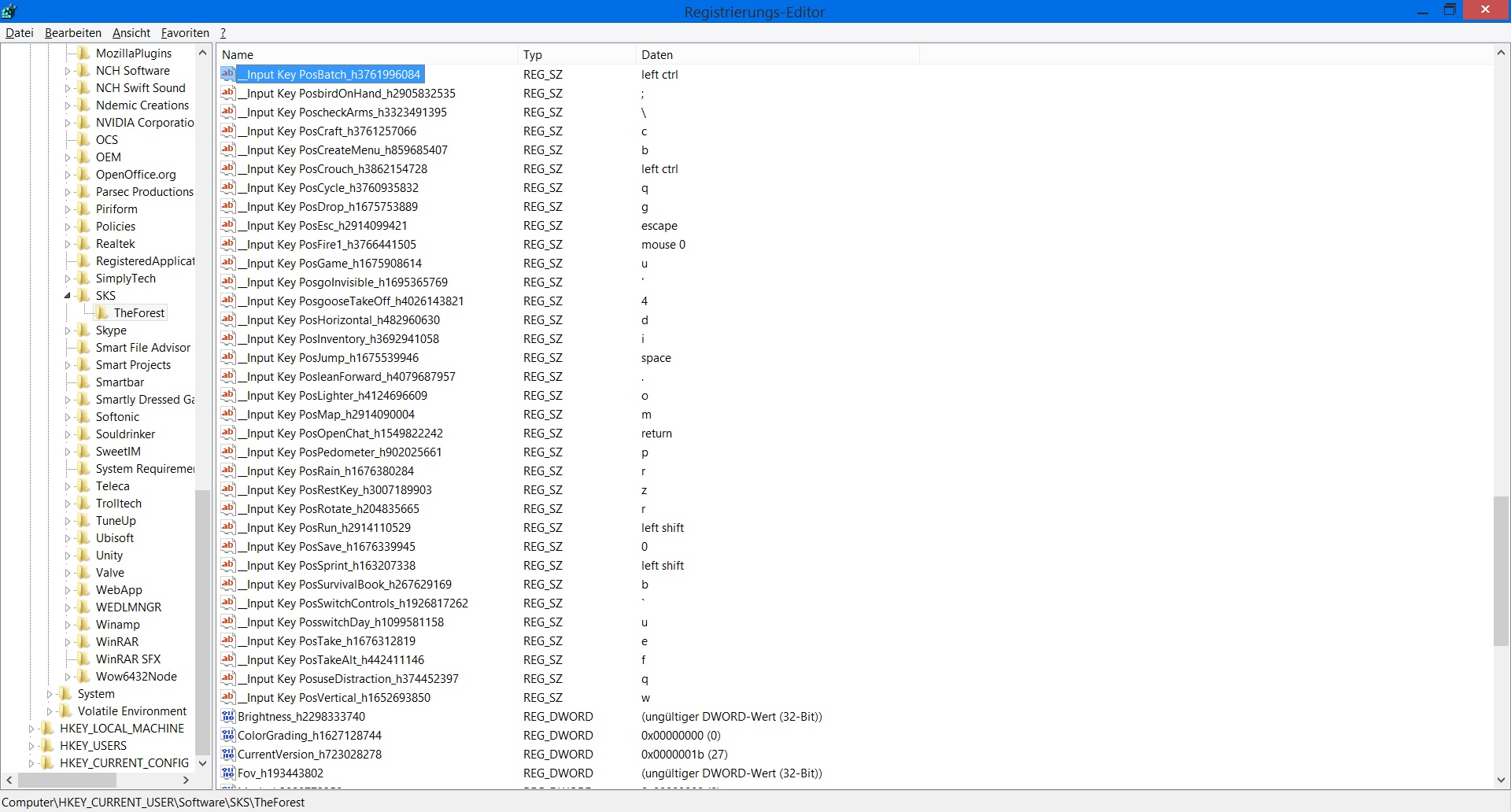This screenshot has width=1511, height=812.
Task: Click the string icon of PosInventory value
Action: [x=228, y=339]
